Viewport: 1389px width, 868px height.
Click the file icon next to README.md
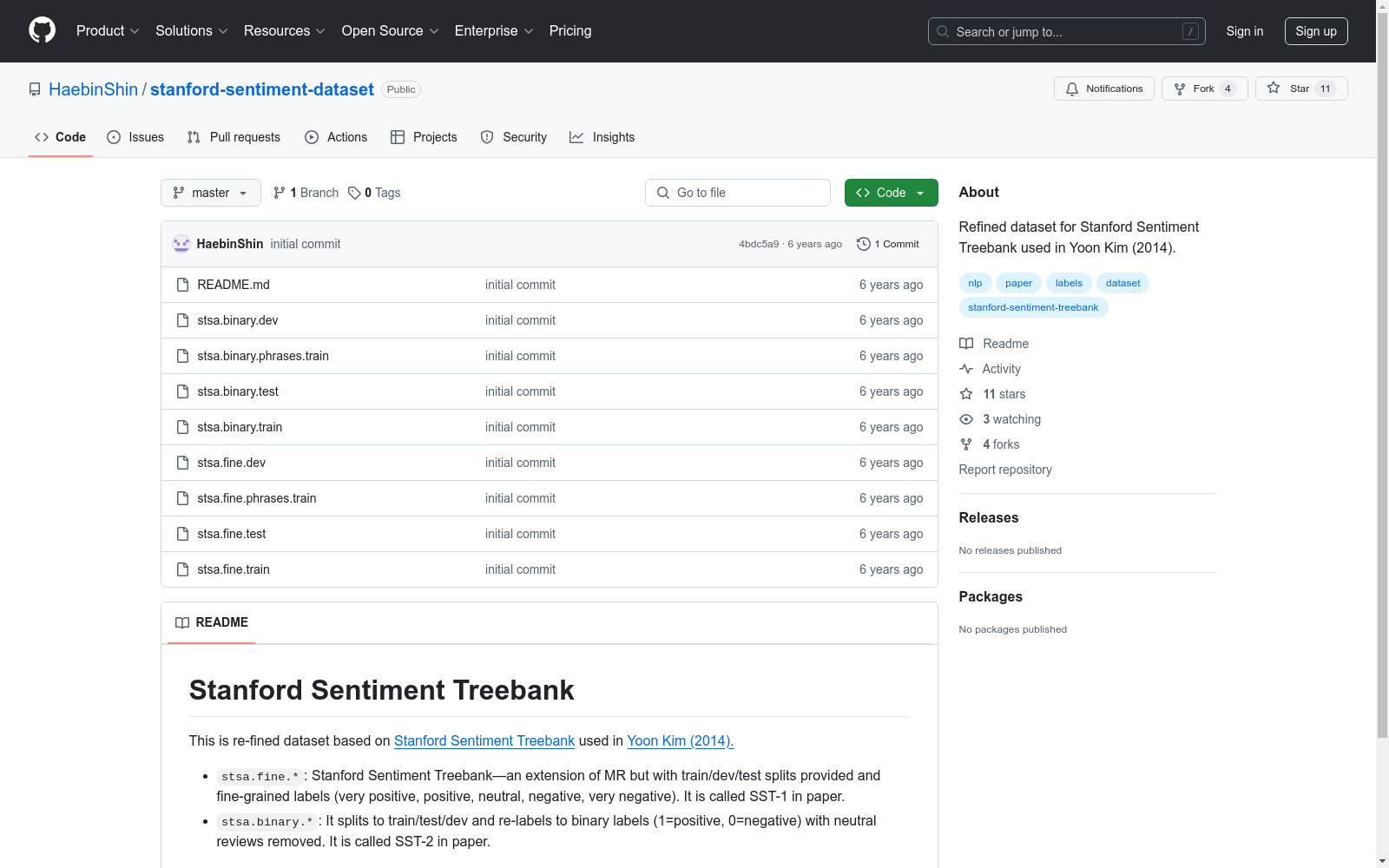[182, 284]
